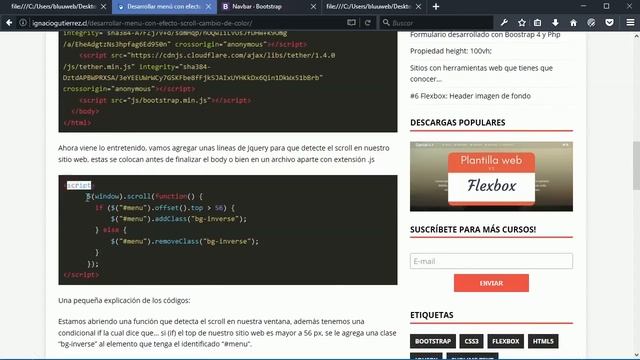The height and width of the screenshot is (360, 640).
Task: Open the 'Propiedad height: 100vh;' link
Action: tap(451, 51)
